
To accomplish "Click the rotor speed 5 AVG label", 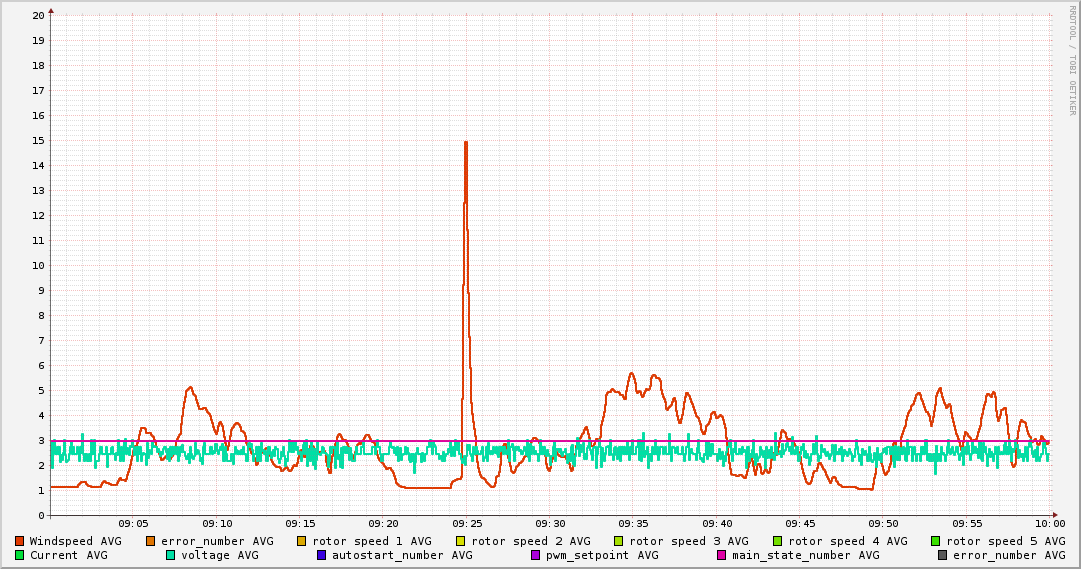I will [x=1006, y=541].
